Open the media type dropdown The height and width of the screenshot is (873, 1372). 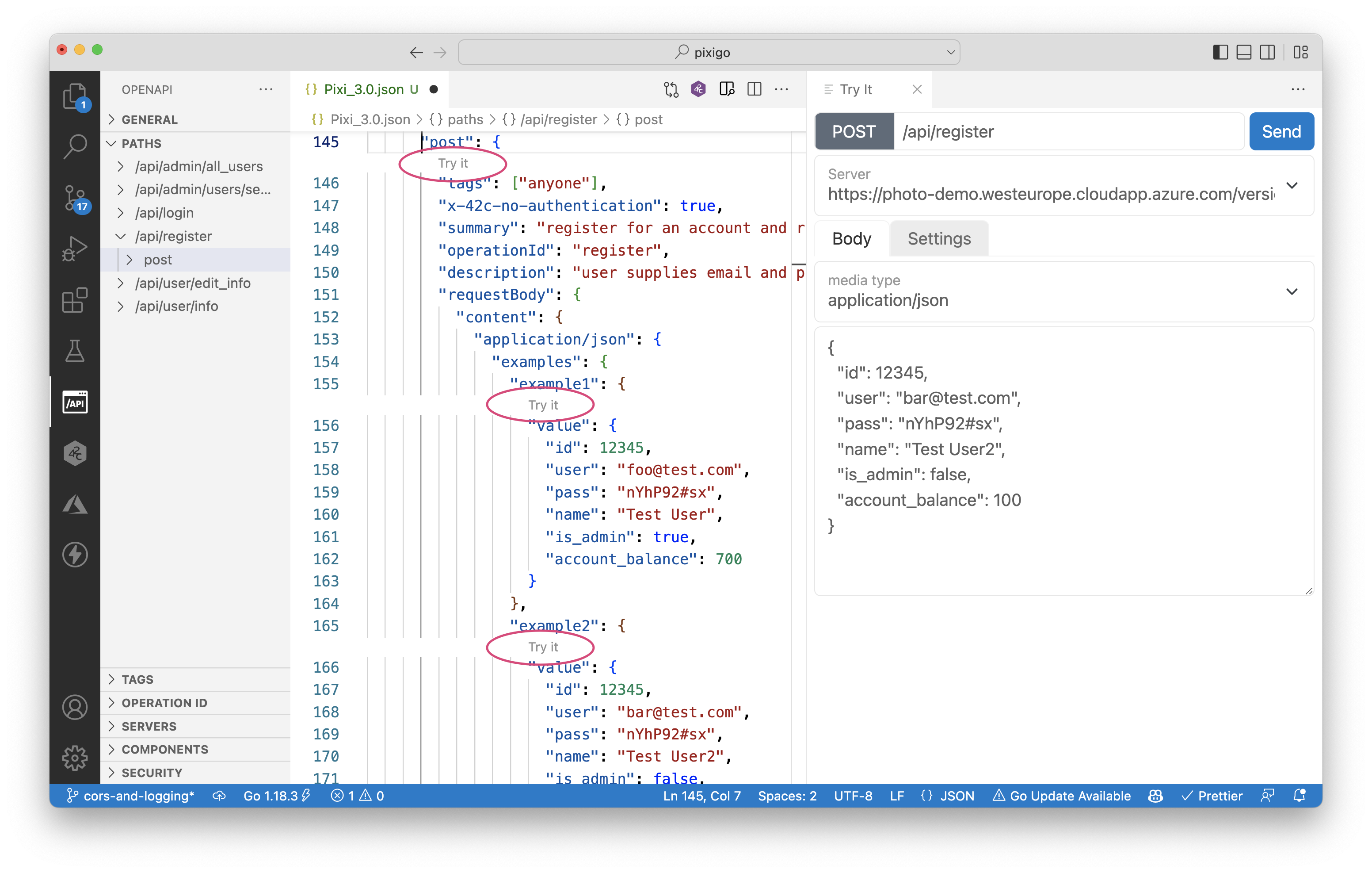point(1292,291)
